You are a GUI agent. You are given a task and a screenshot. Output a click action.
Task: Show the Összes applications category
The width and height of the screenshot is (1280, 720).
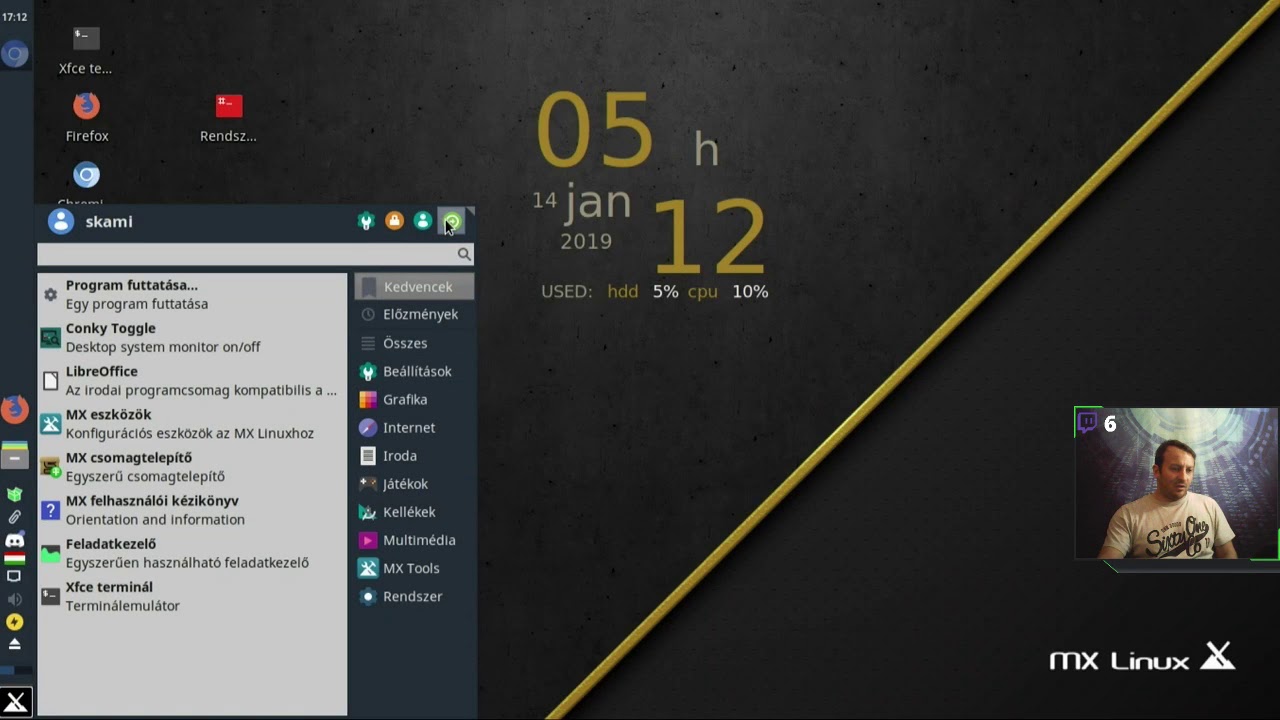414,343
